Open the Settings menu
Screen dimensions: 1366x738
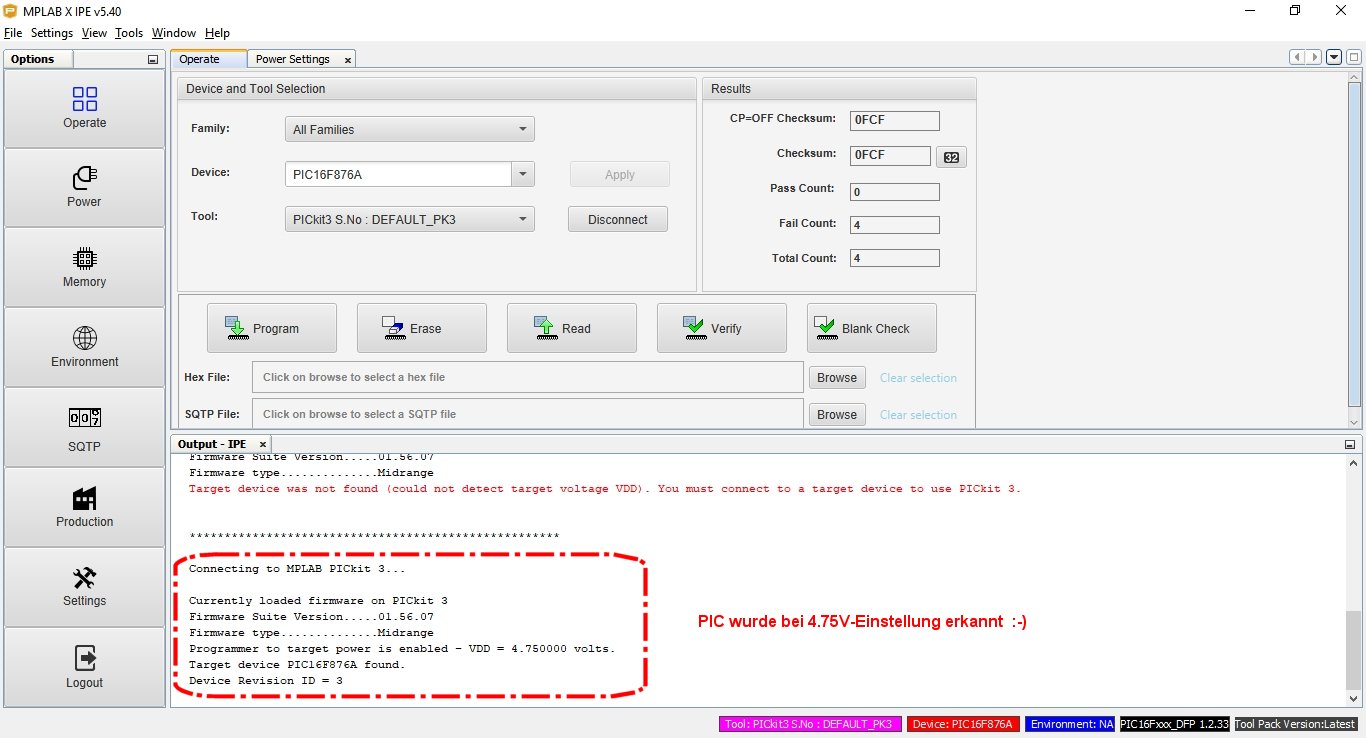[52, 33]
